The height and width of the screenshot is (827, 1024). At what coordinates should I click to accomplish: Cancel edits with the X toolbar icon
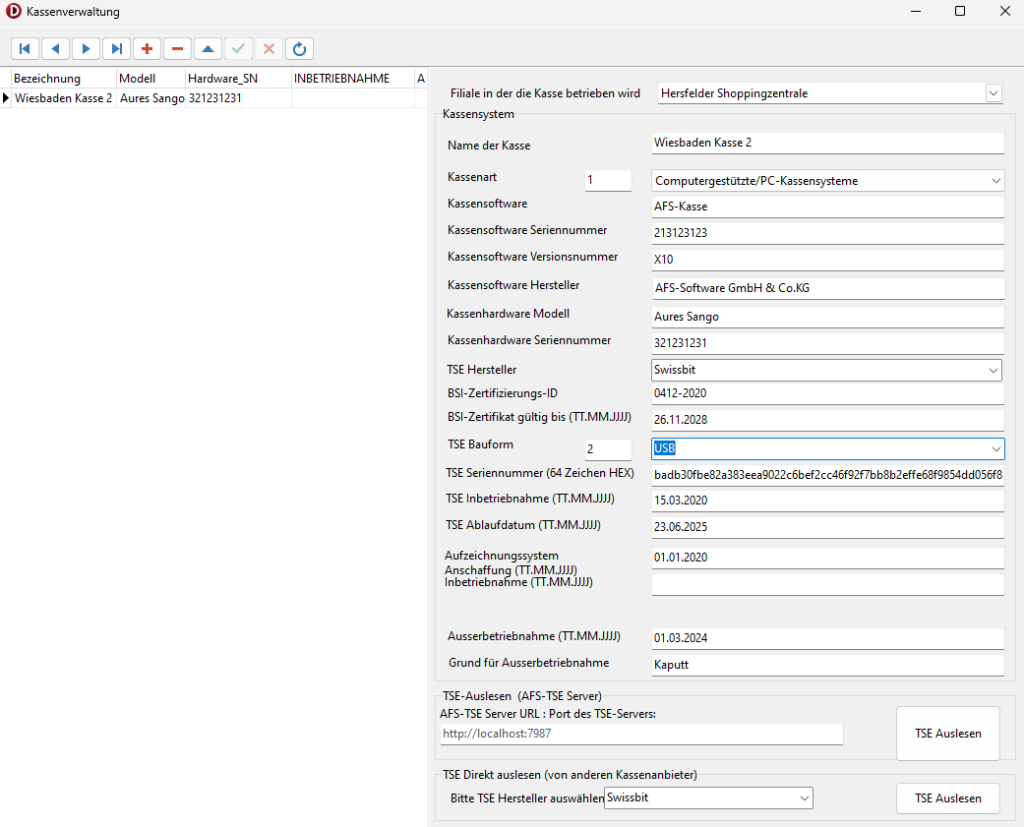(268, 49)
